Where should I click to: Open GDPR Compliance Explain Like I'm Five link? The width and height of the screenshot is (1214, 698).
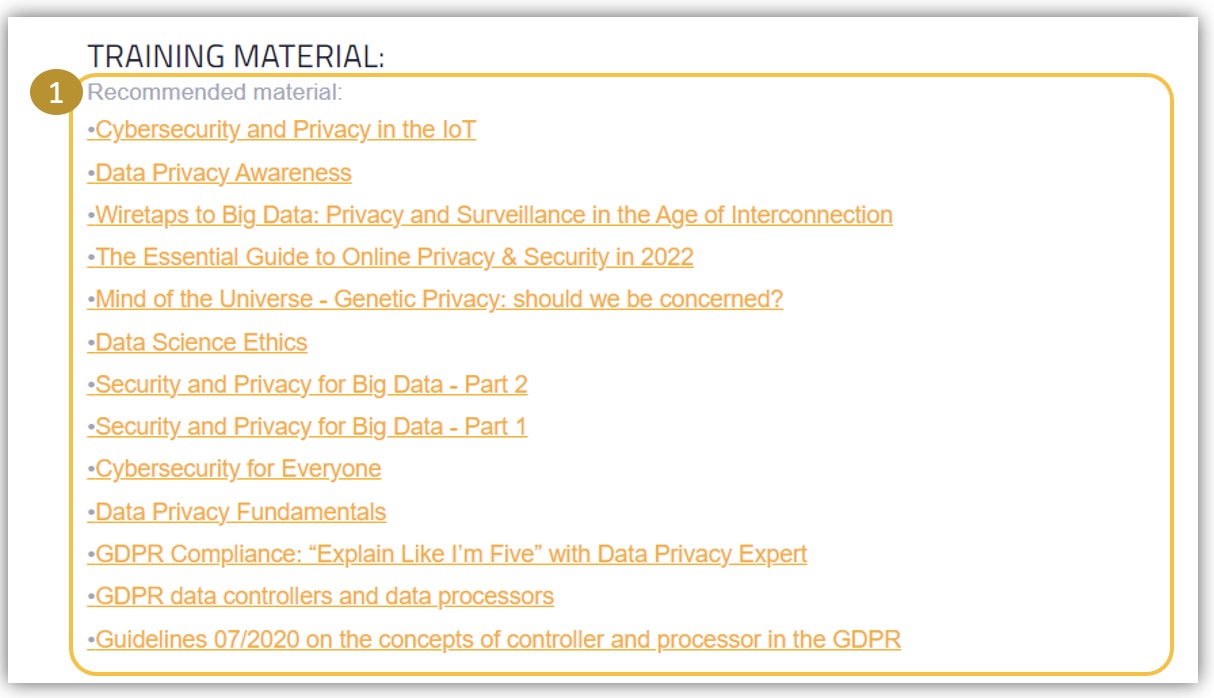[x=451, y=554]
